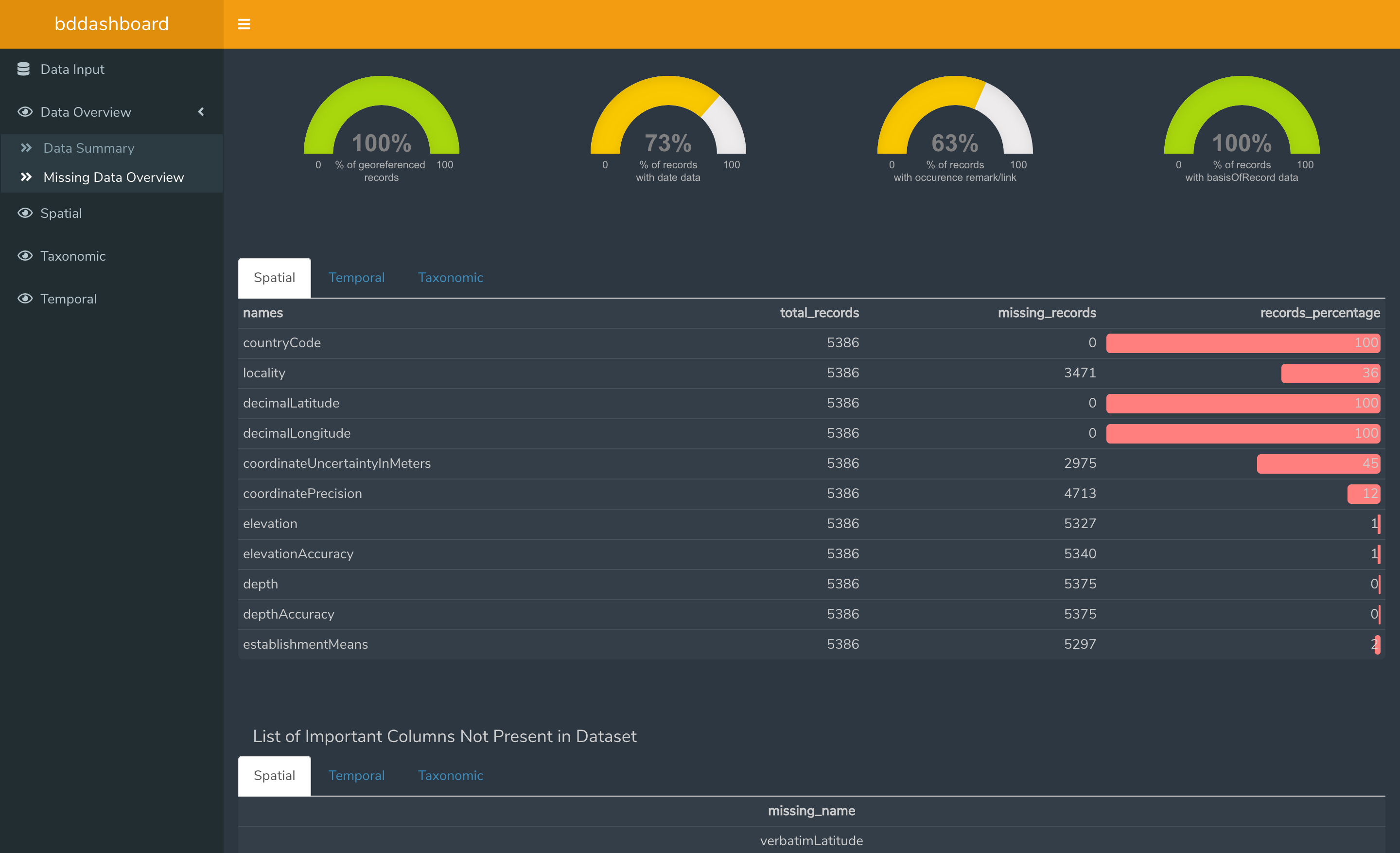Click double-chevron icon beside Data Summary
The image size is (1400, 853).
click(26, 148)
